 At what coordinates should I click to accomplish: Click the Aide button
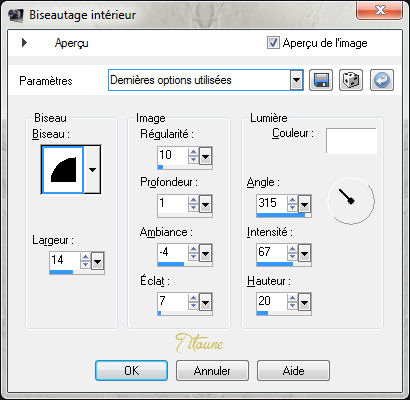293,370
